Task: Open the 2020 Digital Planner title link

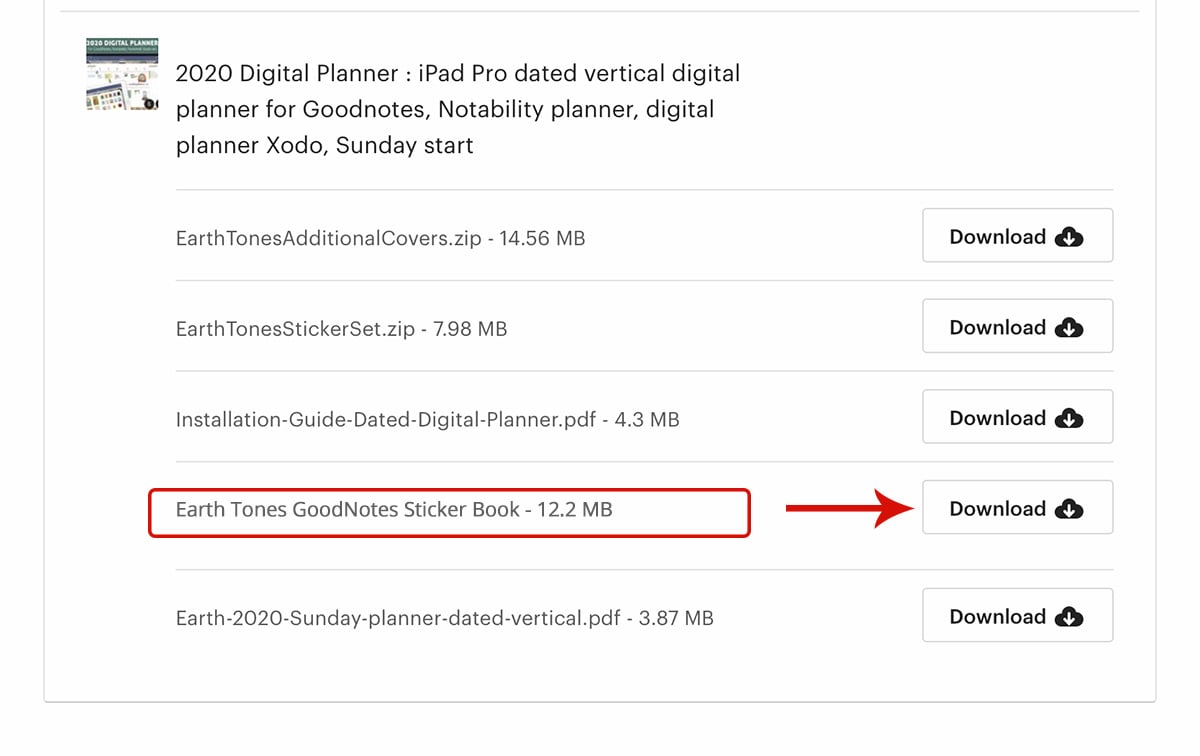Action: pyautogui.click(x=457, y=109)
